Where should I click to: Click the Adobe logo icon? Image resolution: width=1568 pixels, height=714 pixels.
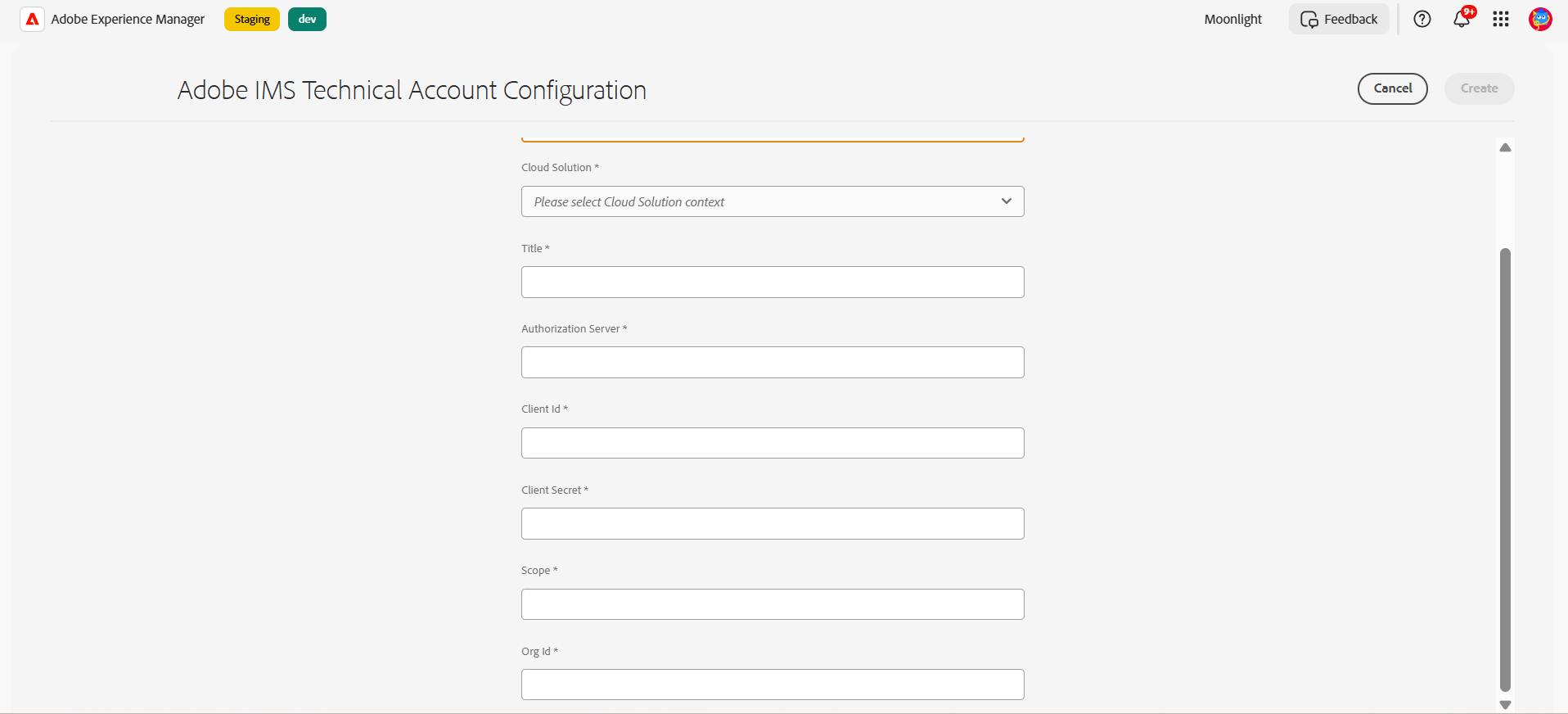coord(32,20)
